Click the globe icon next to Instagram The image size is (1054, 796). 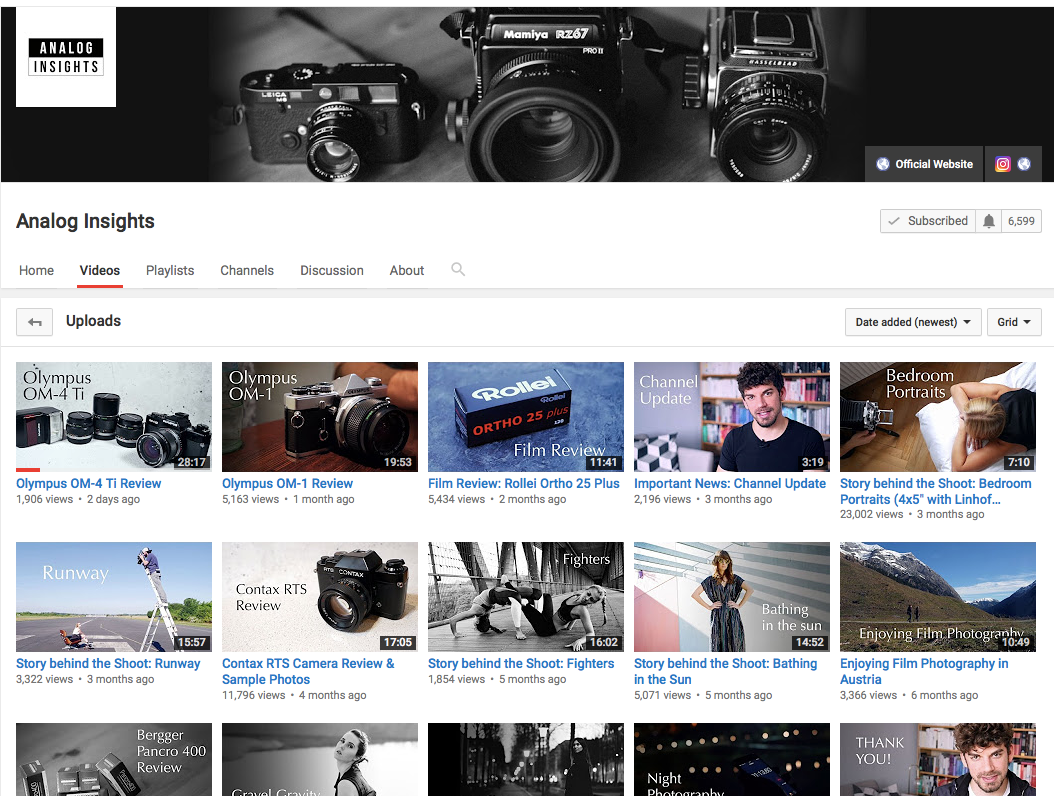click(x=1024, y=164)
